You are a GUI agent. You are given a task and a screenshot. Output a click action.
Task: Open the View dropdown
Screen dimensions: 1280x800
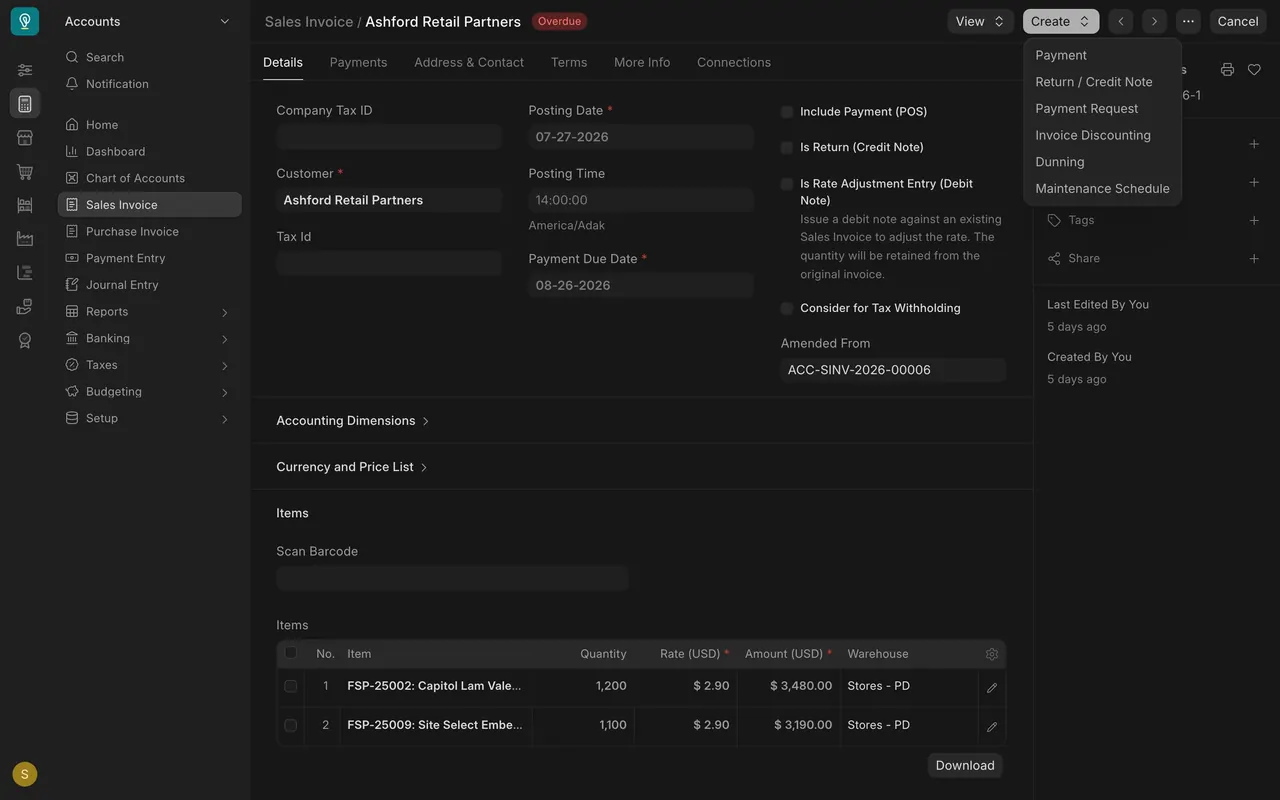pyautogui.click(x=981, y=21)
